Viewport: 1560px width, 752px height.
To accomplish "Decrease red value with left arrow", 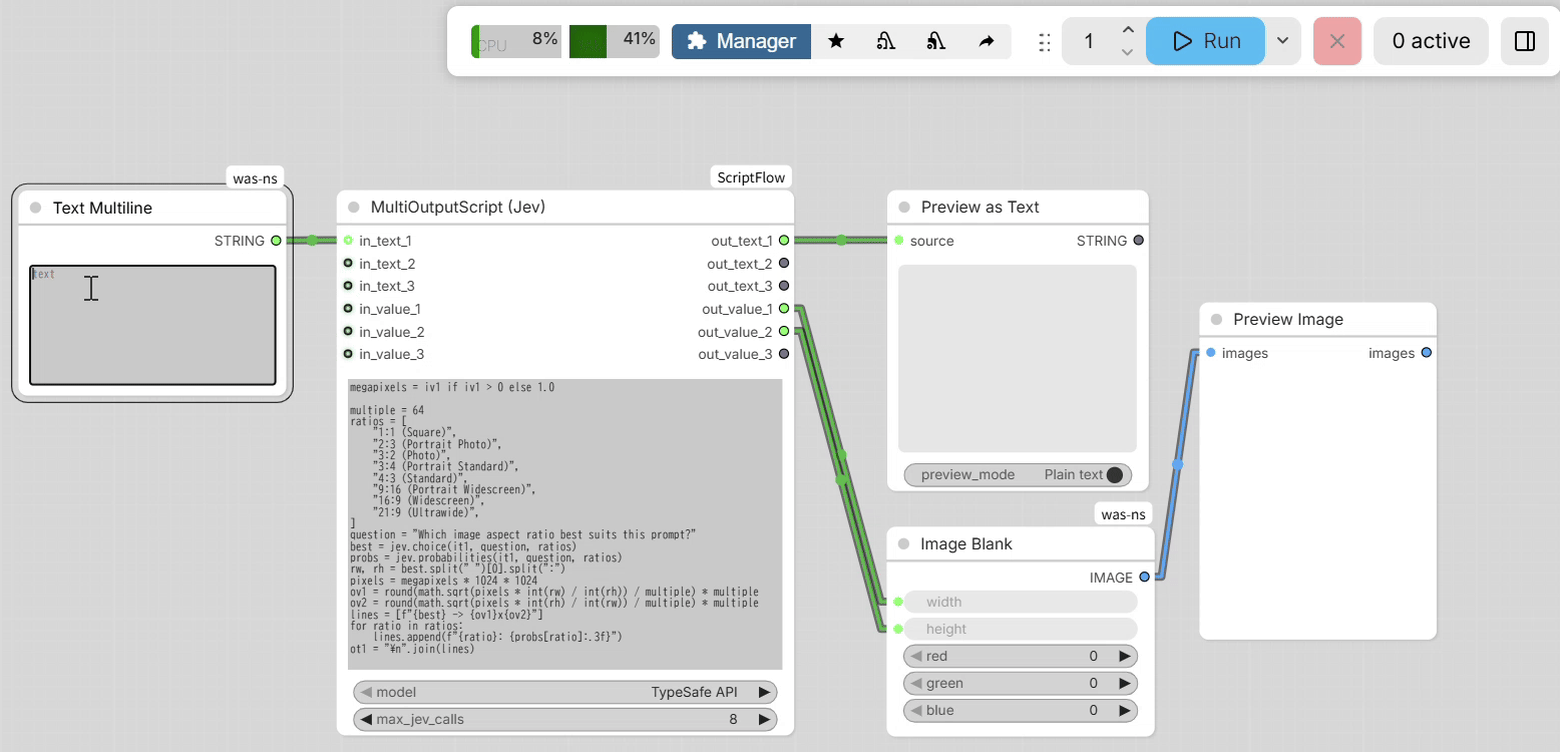I will click(915, 656).
